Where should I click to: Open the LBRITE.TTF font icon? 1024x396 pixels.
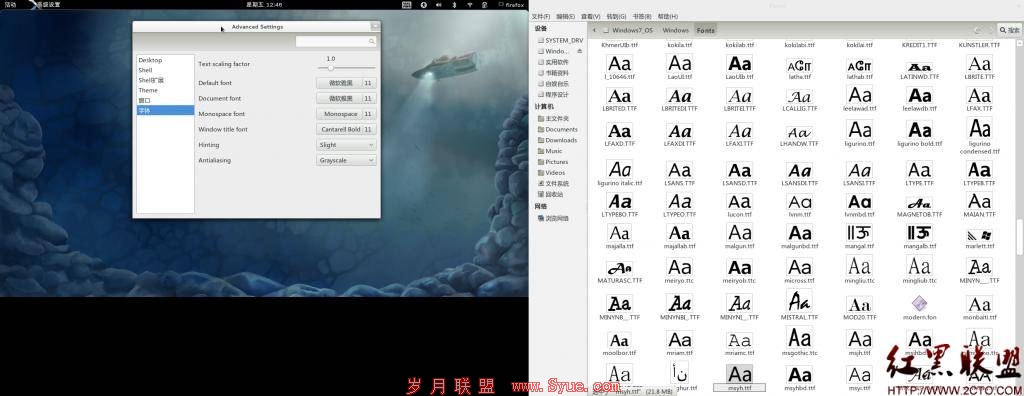pyautogui.click(x=980, y=63)
